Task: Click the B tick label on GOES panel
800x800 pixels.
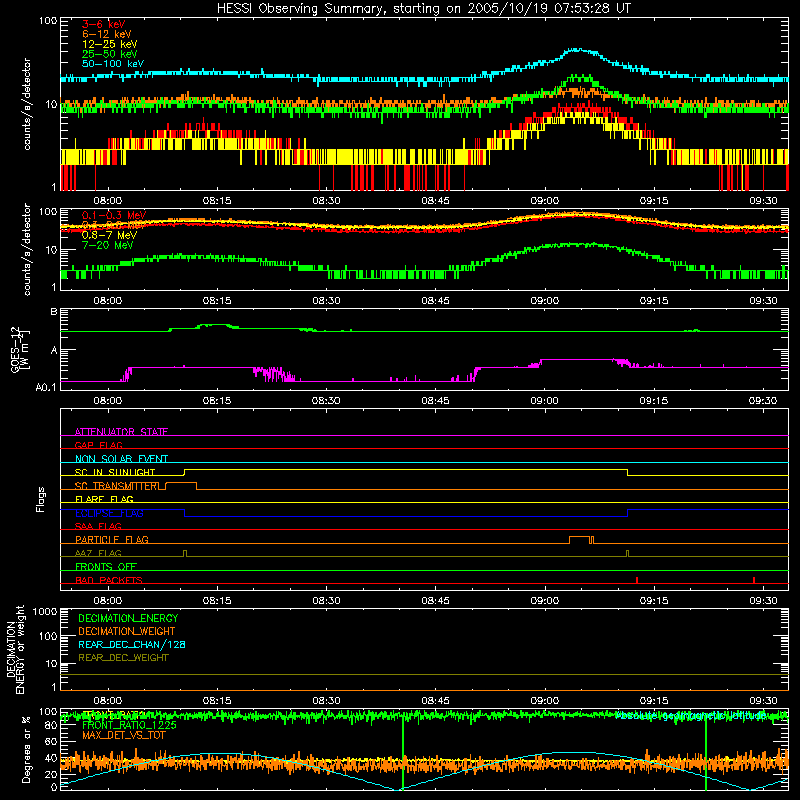Action: 54,312
